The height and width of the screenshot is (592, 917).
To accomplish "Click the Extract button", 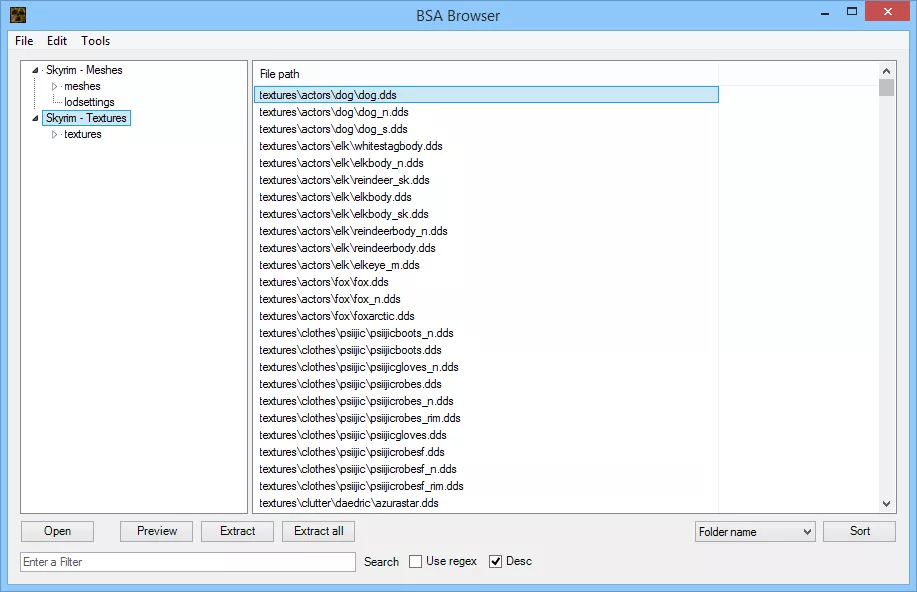I will click(237, 531).
